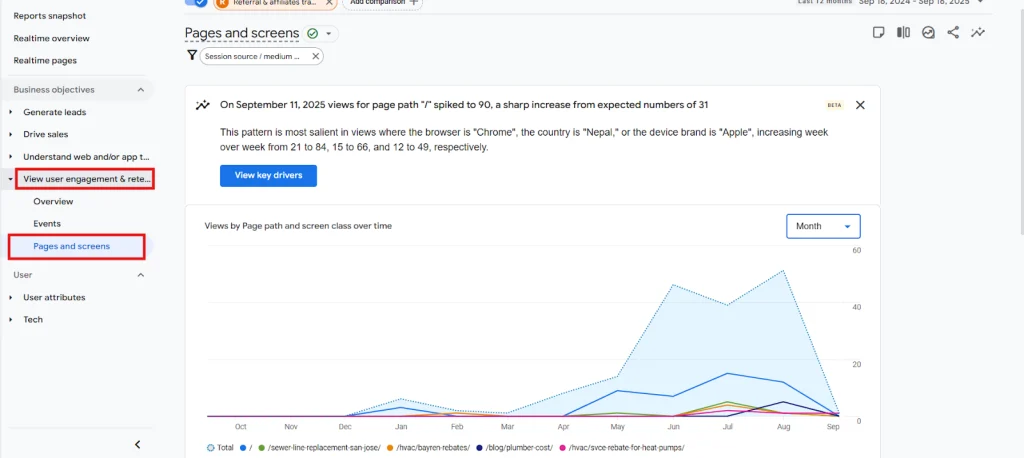Image resolution: width=1024 pixels, height=458 pixels.
Task: Select Events in the sidebar
Action: (47, 224)
